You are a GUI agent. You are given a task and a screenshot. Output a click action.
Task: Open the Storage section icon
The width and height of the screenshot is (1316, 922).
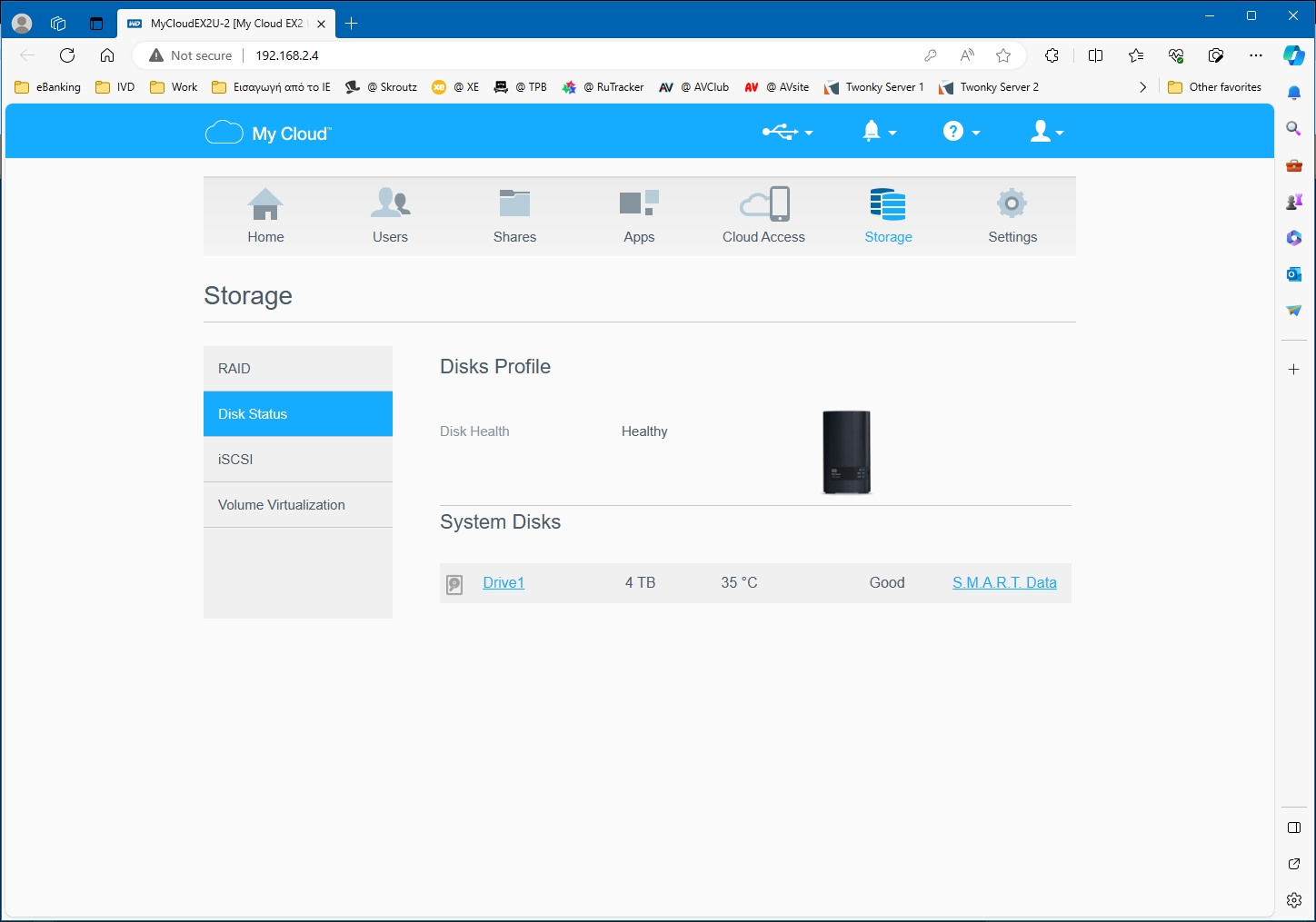coord(888,204)
